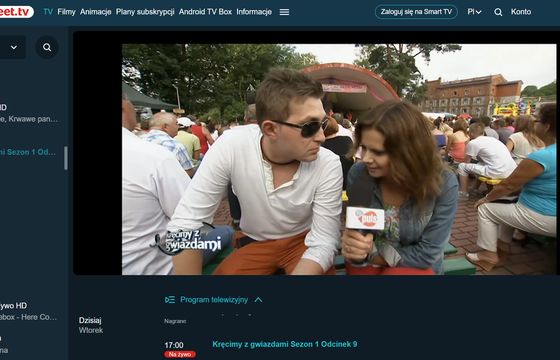Viewport: 560px width, 360px height.
Task: Open Informacje menu item
Action: click(254, 12)
